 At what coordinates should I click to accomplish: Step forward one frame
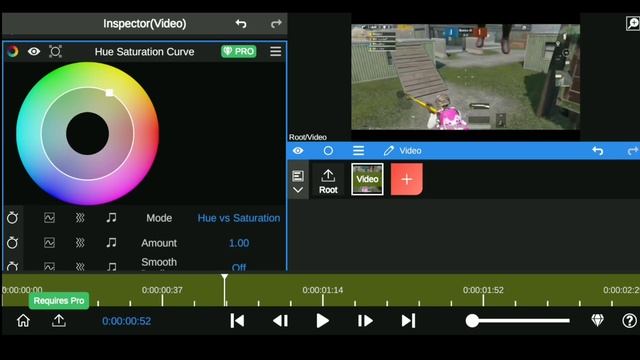(x=365, y=321)
